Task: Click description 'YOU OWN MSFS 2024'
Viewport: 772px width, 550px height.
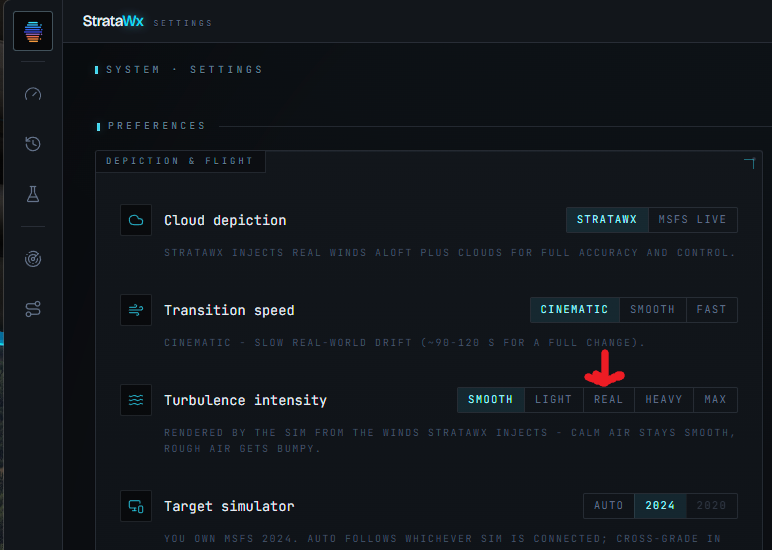Action: point(443,539)
